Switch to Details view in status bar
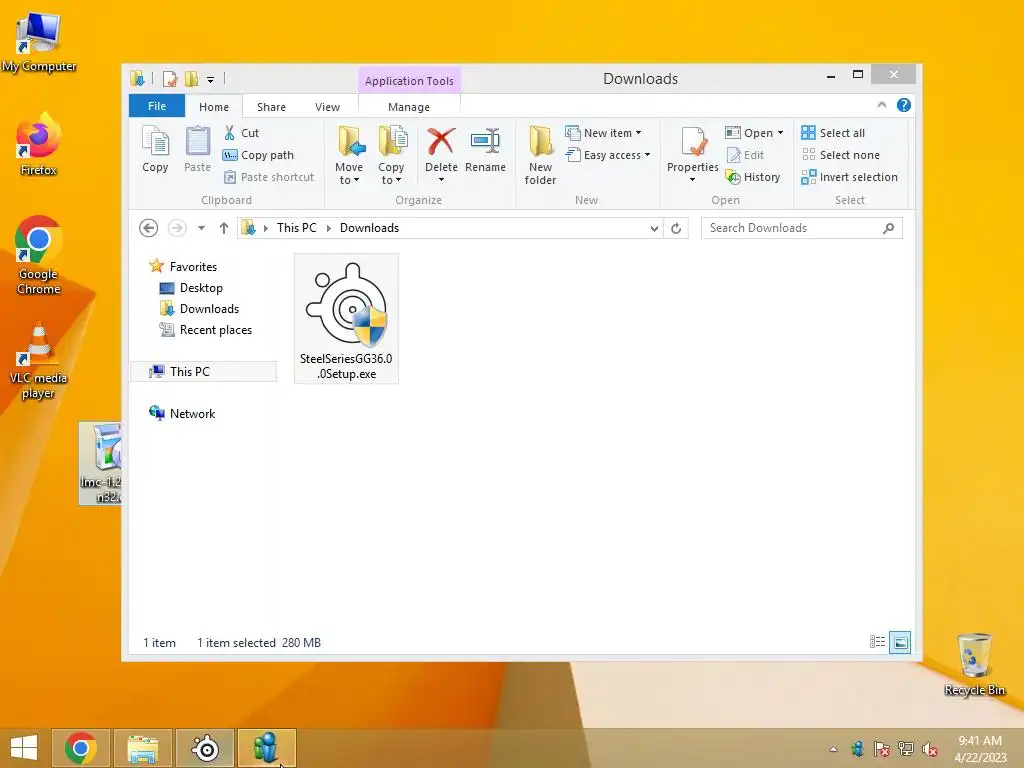Viewport: 1024px width, 768px height. click(x=877, y=642)
